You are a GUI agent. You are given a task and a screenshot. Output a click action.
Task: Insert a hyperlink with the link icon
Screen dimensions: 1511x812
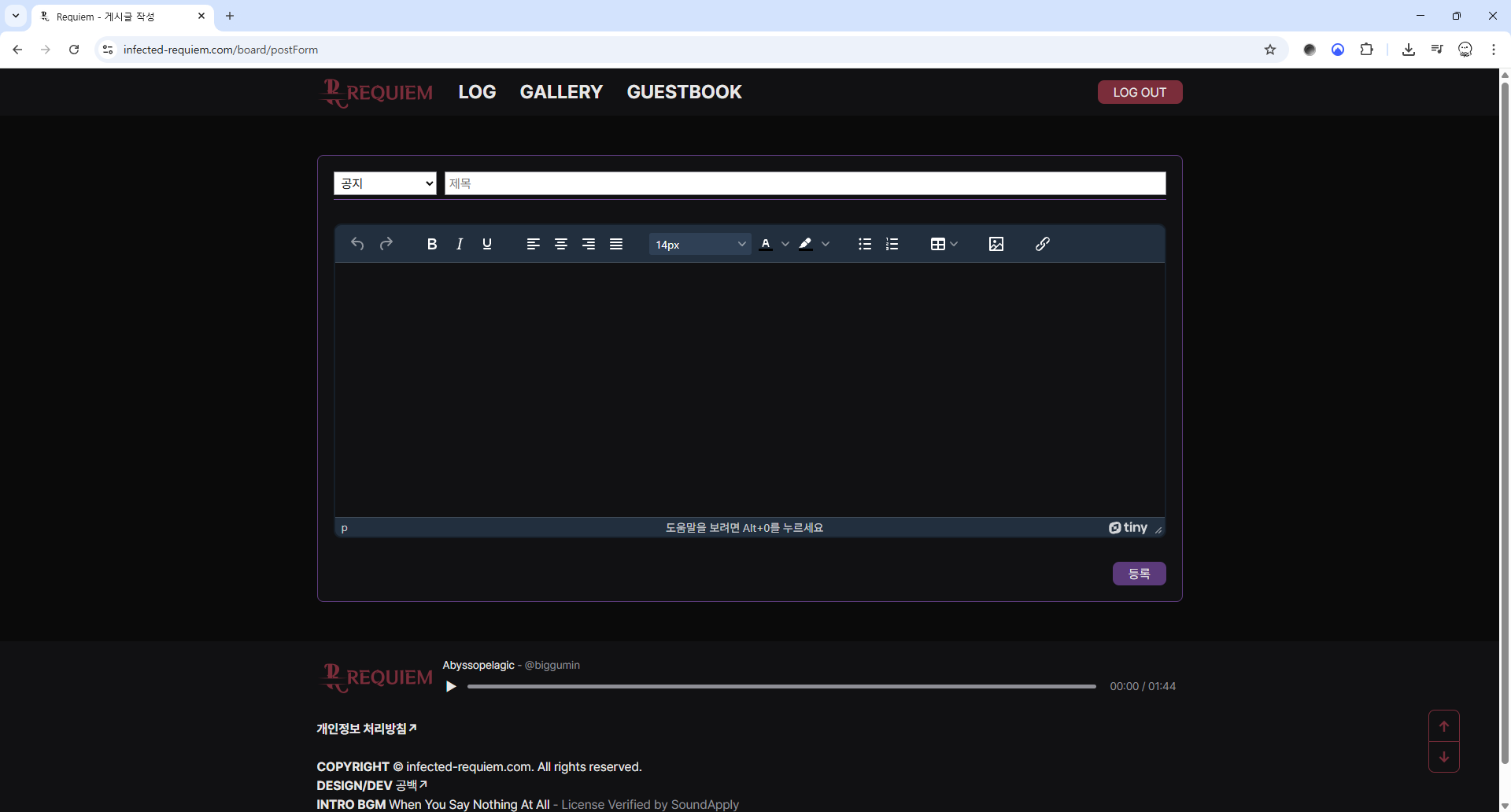click(x=1042, y=244)
